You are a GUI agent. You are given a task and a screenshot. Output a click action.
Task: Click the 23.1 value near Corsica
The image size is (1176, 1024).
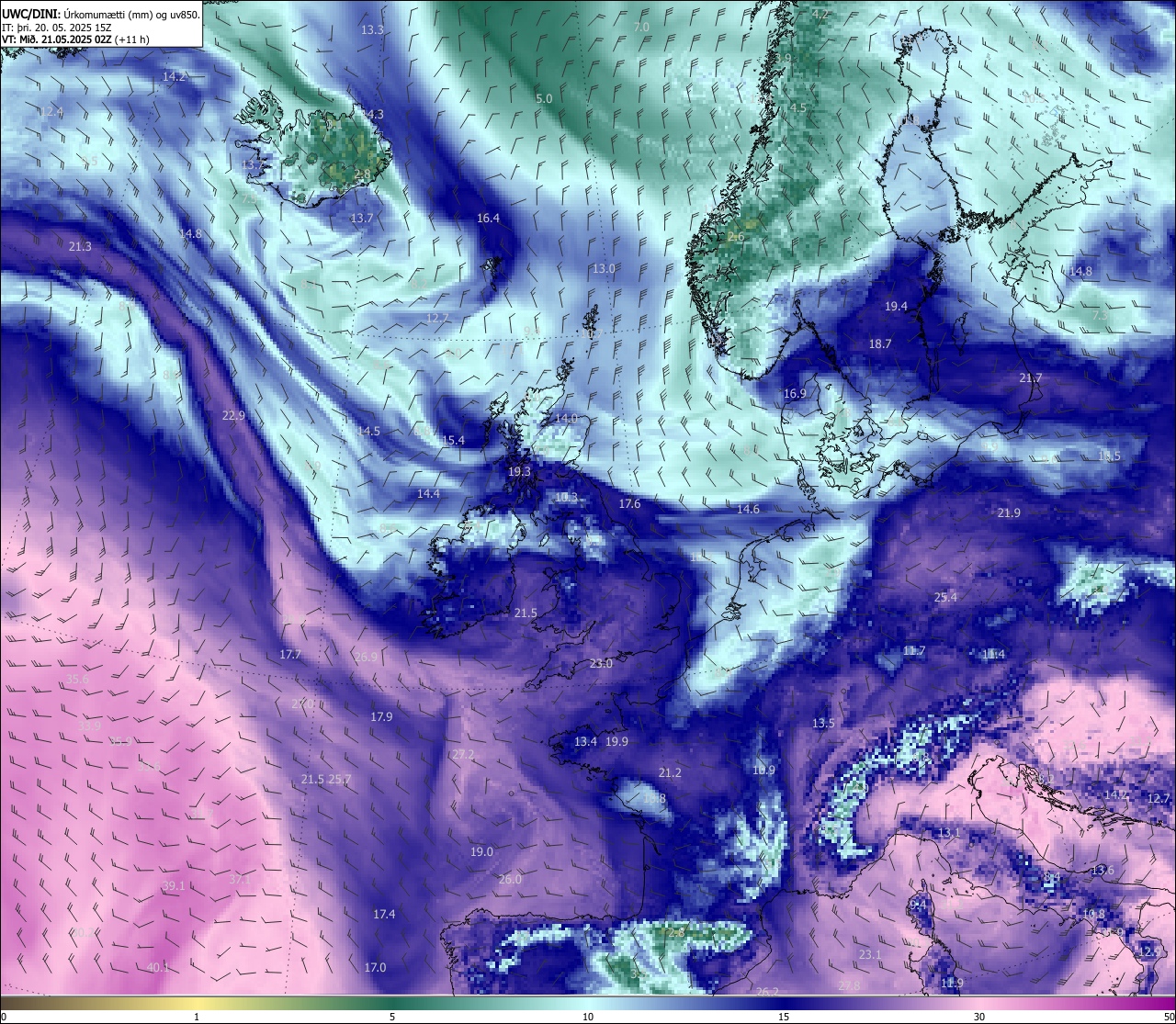869,954
